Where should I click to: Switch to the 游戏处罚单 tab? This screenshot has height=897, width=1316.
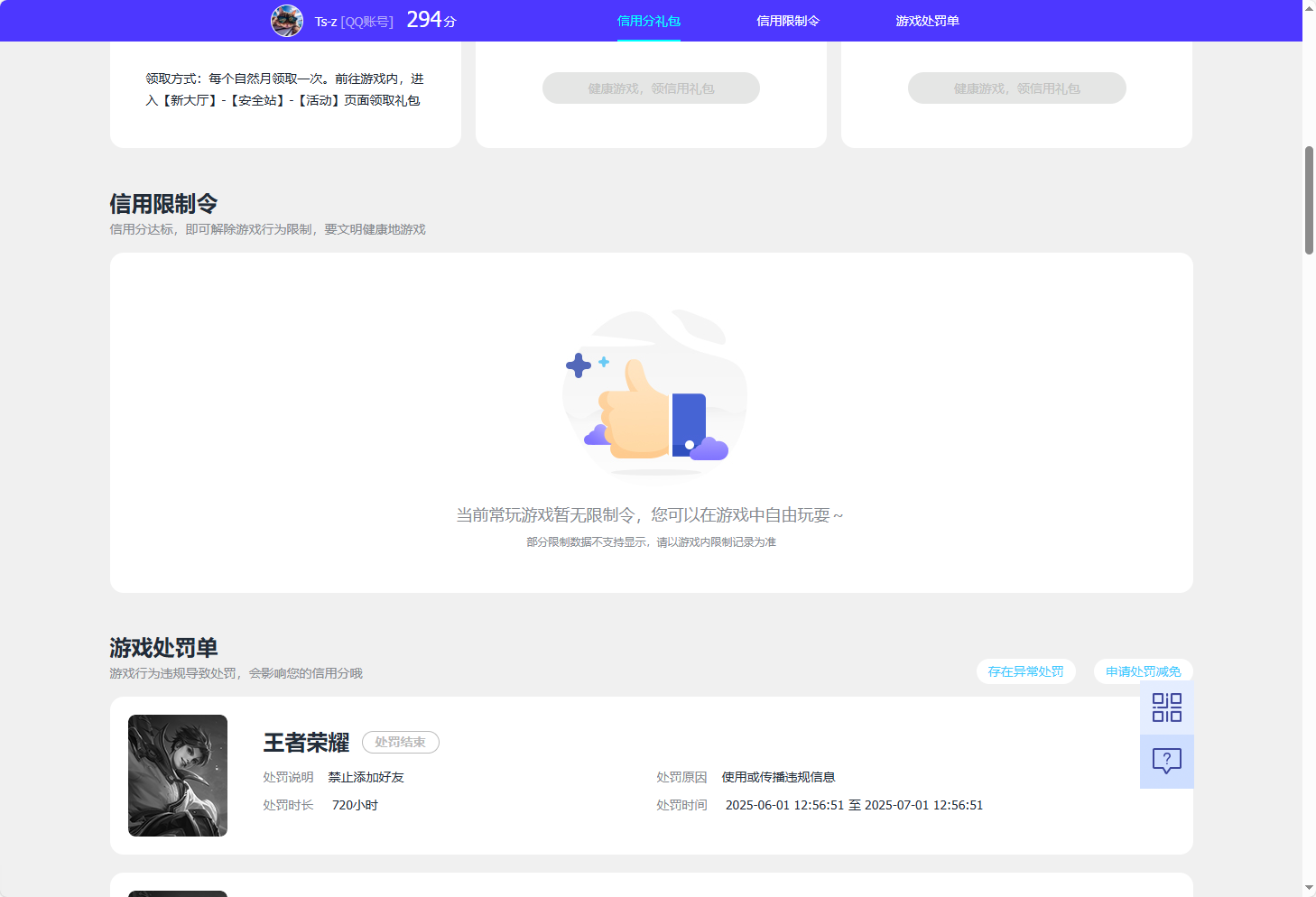(x=927, y=20)
